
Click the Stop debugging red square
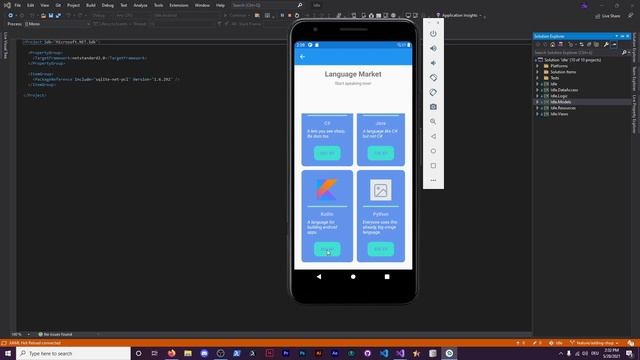pyautogui.click(x=289, y=16)
